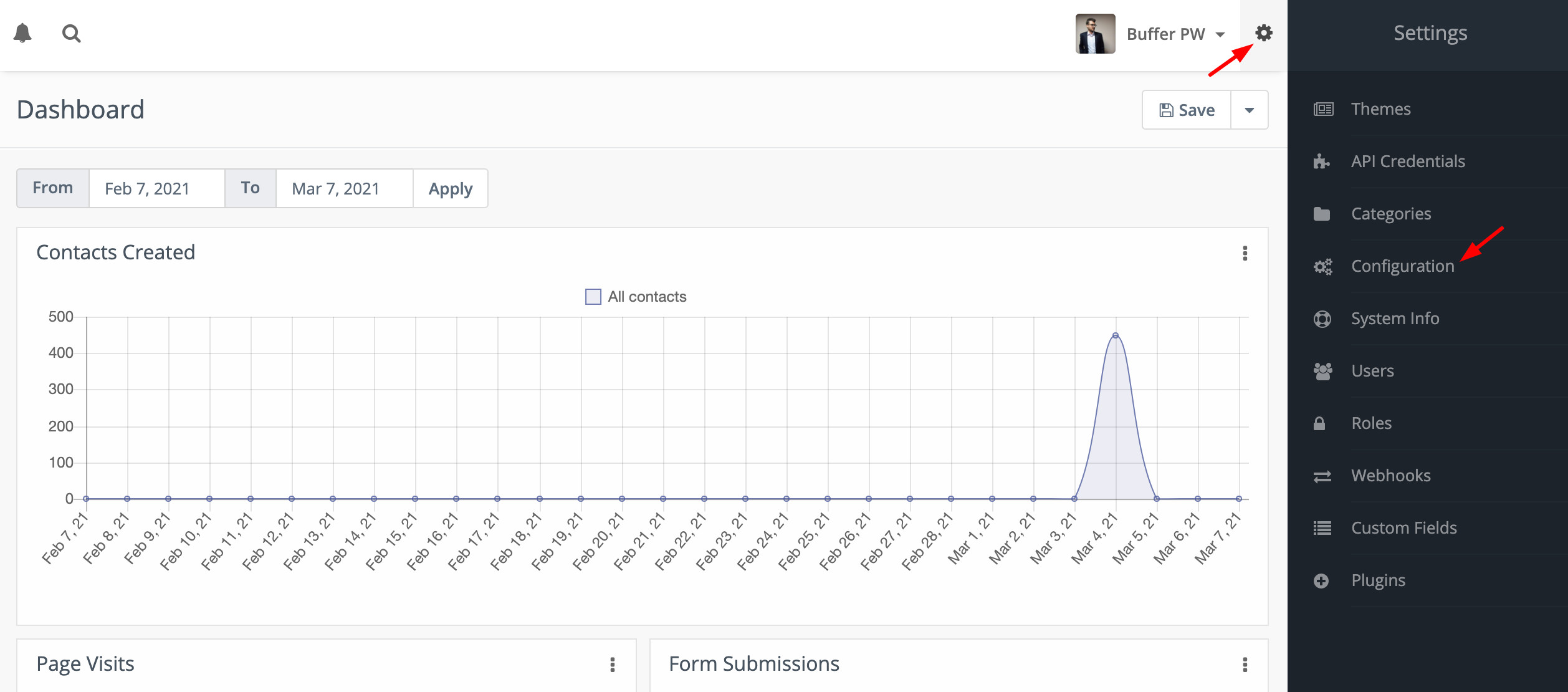The width and height of the screenshot is (1568, 692).
Task: Apply the selected date range
Action: (x=450, y=188)
